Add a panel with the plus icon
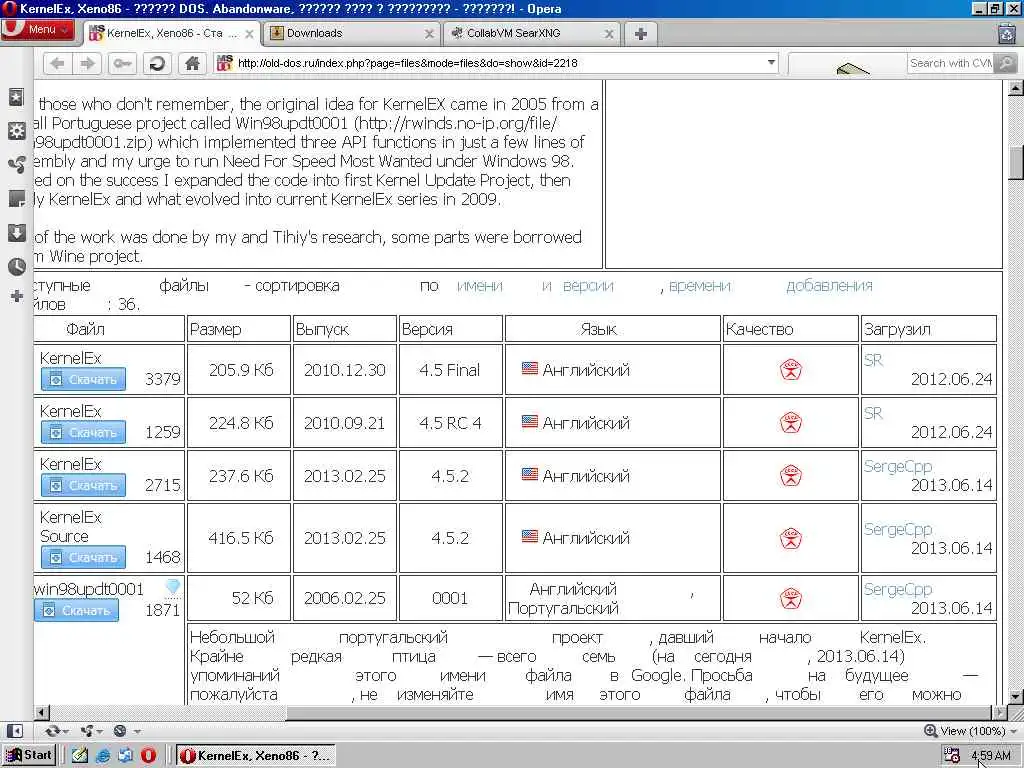Screen dimensions: 1024x768 coord(16,296)
